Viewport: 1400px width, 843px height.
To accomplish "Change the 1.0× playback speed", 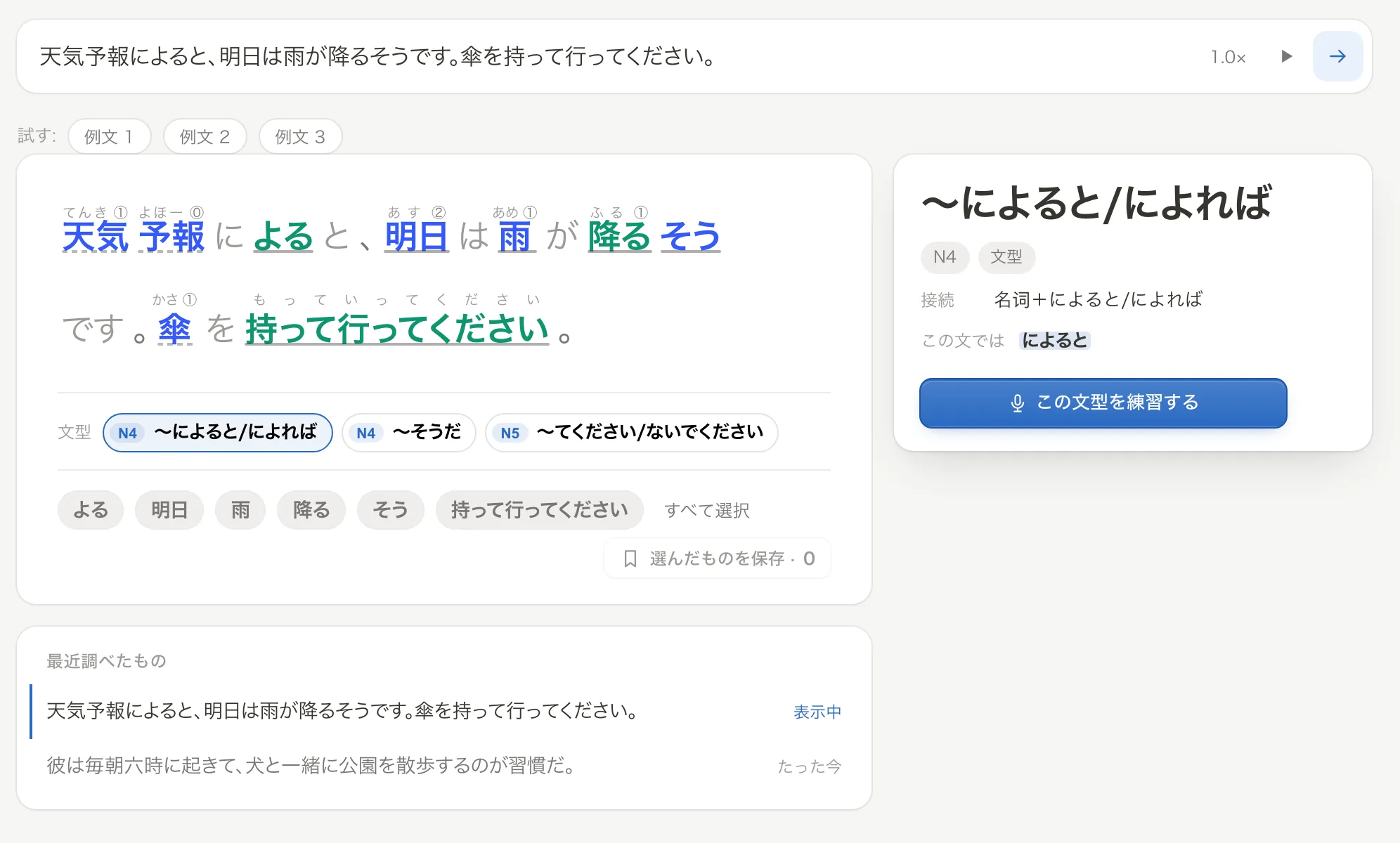I will click(x=1228, y=57).
